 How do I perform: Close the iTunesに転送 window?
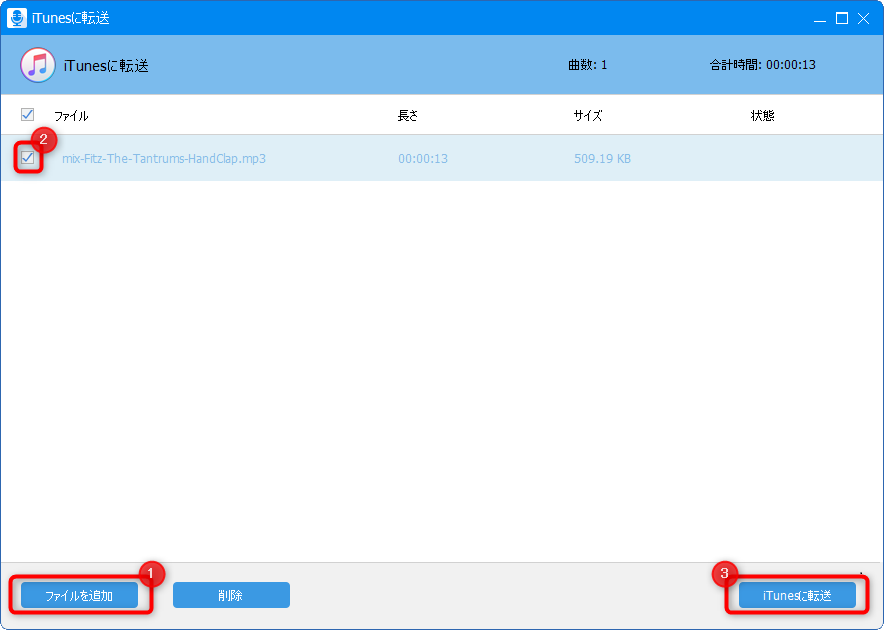click(x=863, y=19)
